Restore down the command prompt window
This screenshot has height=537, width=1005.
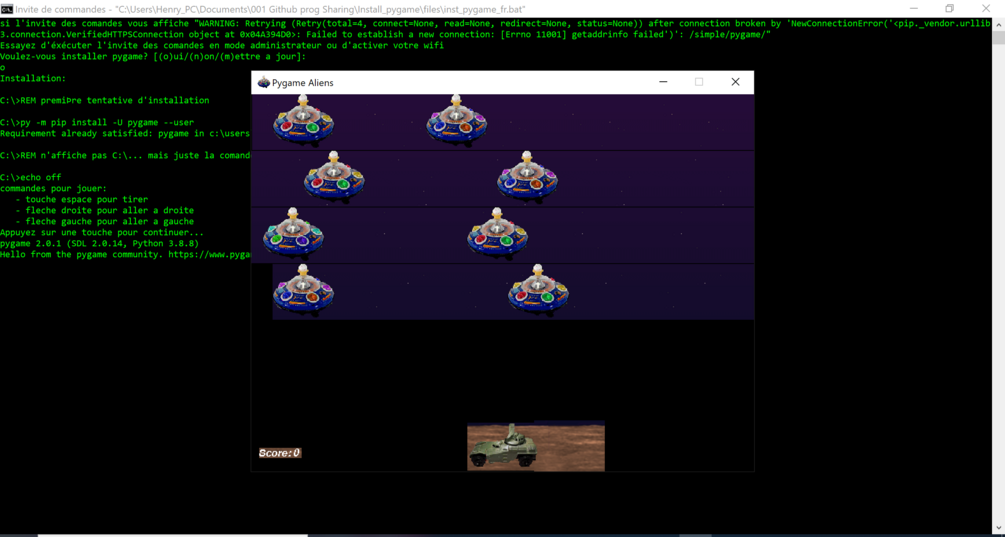[949, 9]
